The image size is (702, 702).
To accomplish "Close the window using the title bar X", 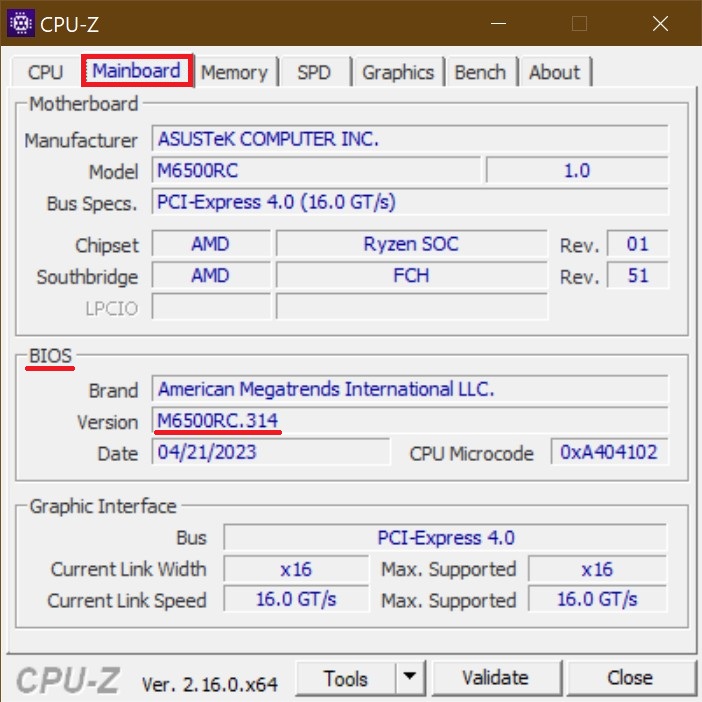I will click(660, 24).
